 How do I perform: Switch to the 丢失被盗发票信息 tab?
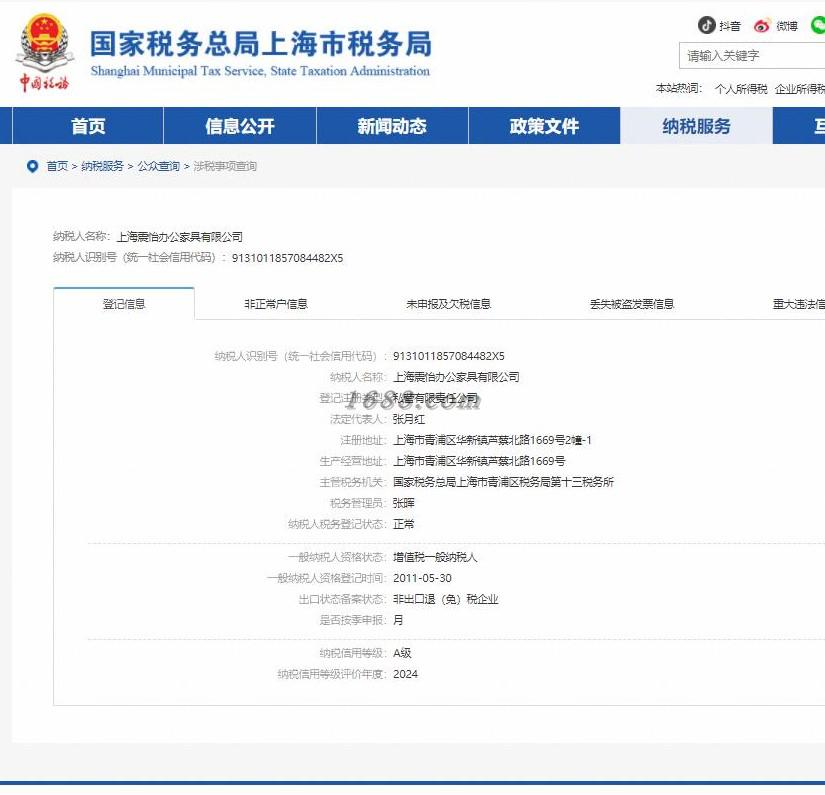pyautogui.click(x=632, y=304)
